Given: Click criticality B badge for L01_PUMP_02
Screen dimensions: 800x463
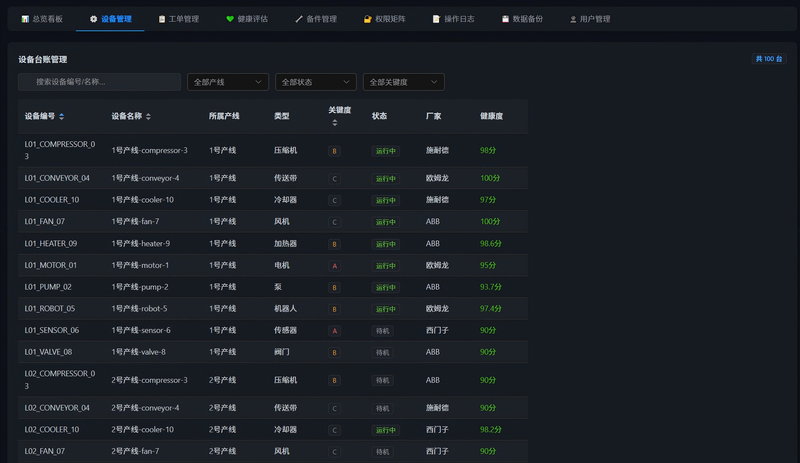Looking at the screenshot, I should point(335,287).
